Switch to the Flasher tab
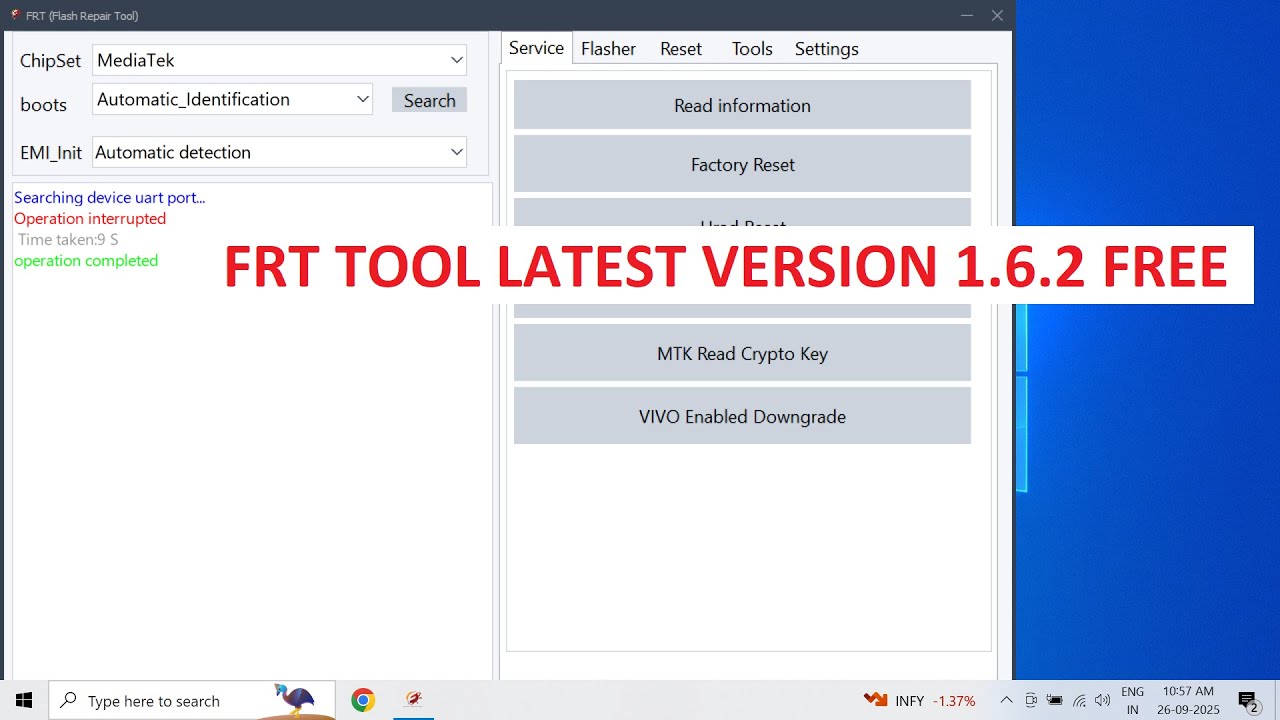Screen dimensions: 1280x720 click(x=608, y=49)
